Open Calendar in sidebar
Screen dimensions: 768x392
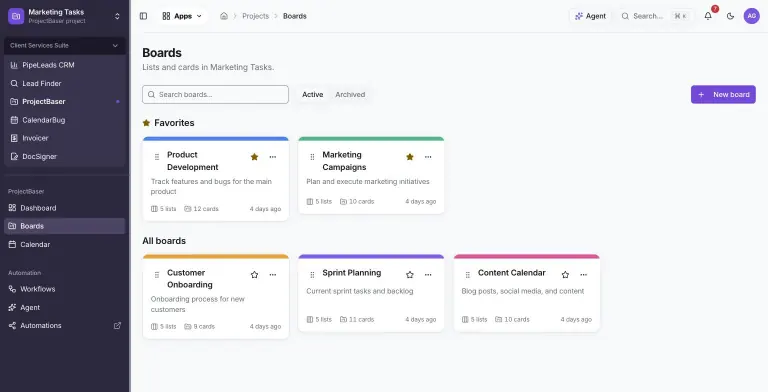click(x=65, y=245)
